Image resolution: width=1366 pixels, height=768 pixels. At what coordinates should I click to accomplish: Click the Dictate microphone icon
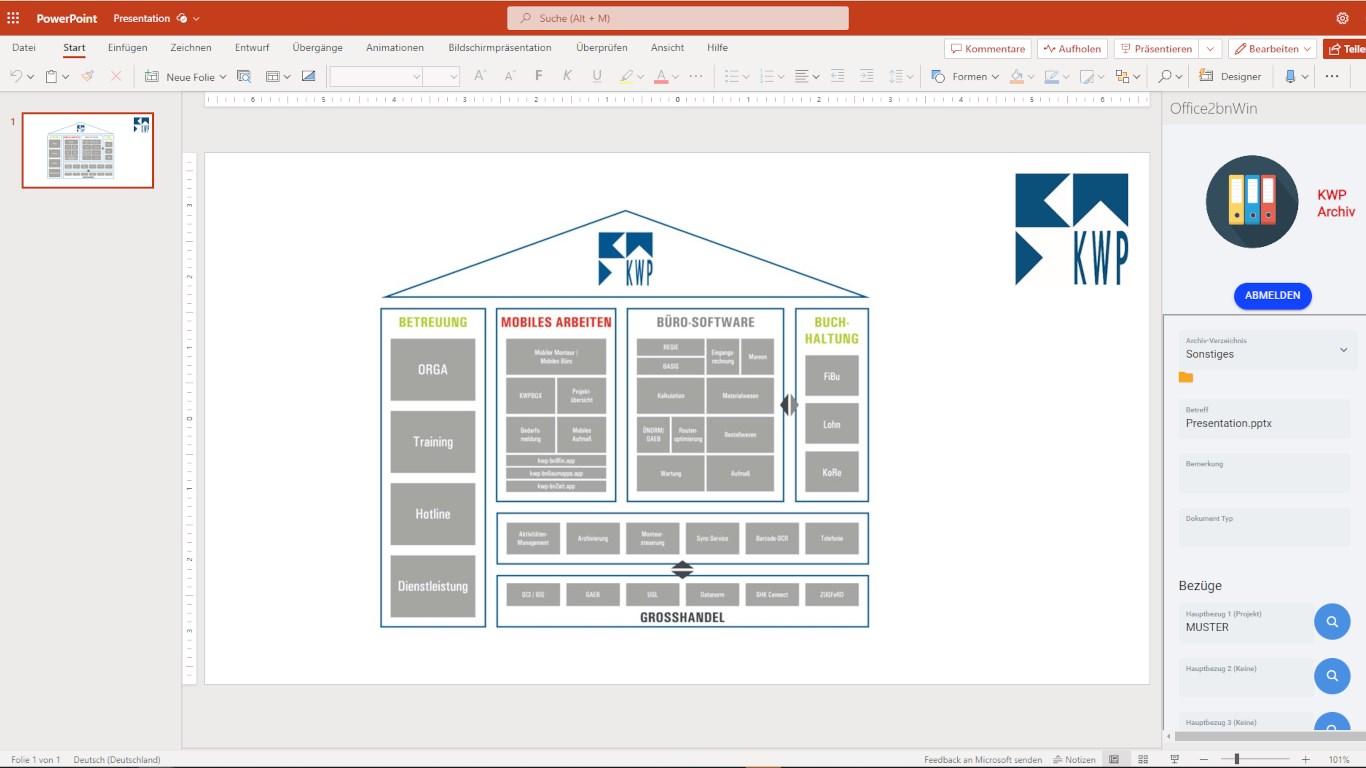[1290, 76]
